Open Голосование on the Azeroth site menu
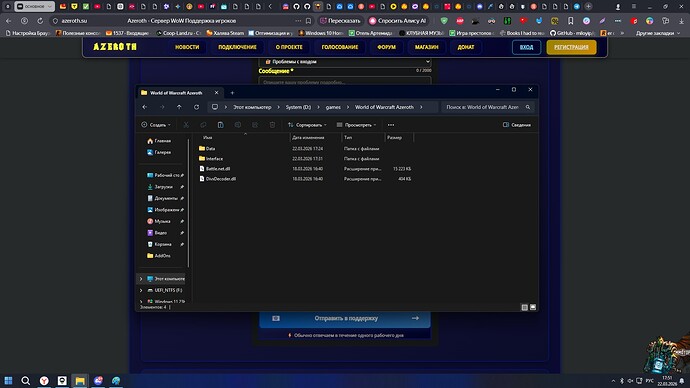This screenshot has height=388, width=690. point(340,47)
